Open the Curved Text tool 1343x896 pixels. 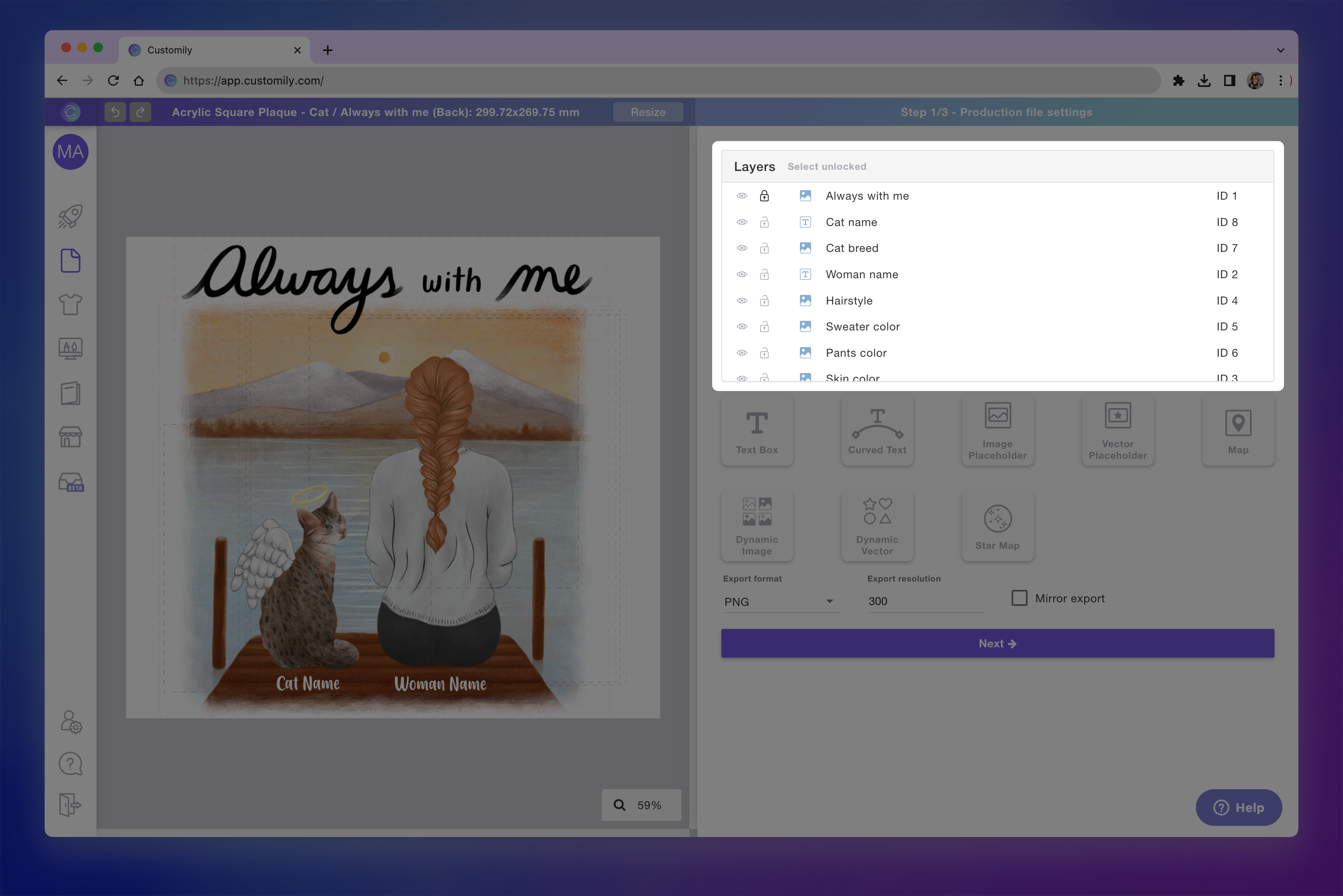[877, 429]
